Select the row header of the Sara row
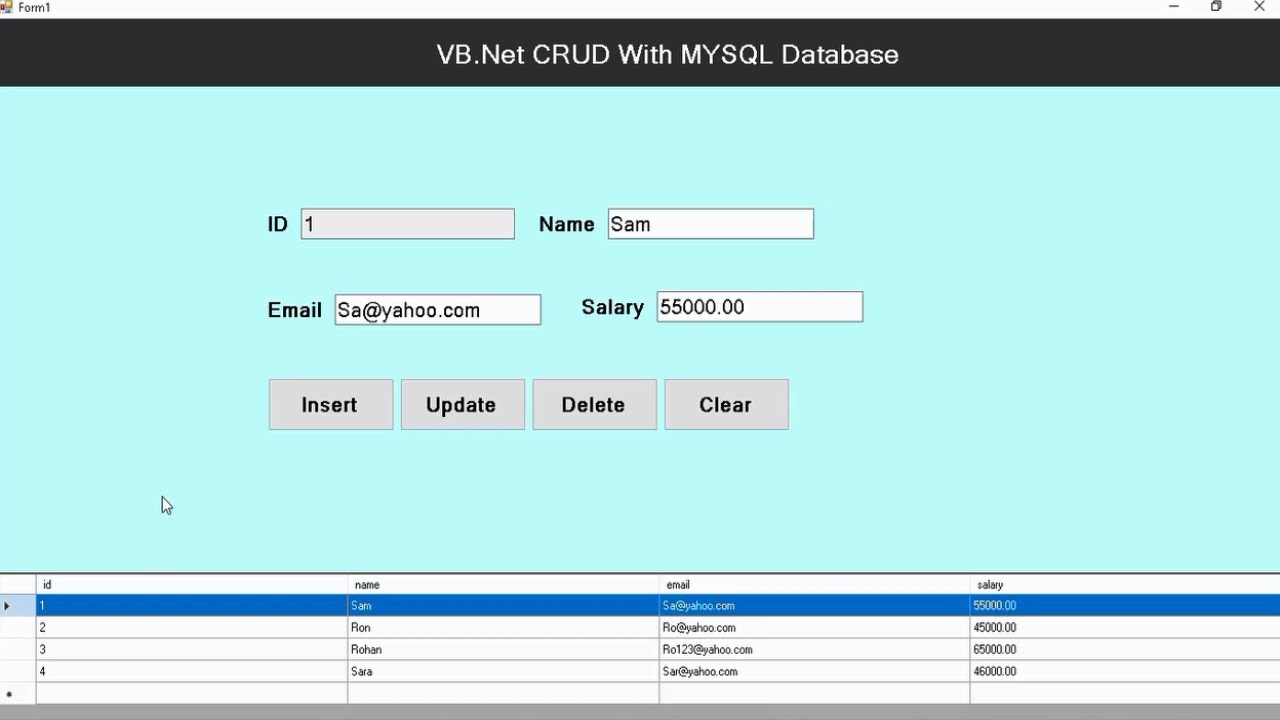Screen dimensions: 1280x720 pyautogui.click(x=18, y=672)
